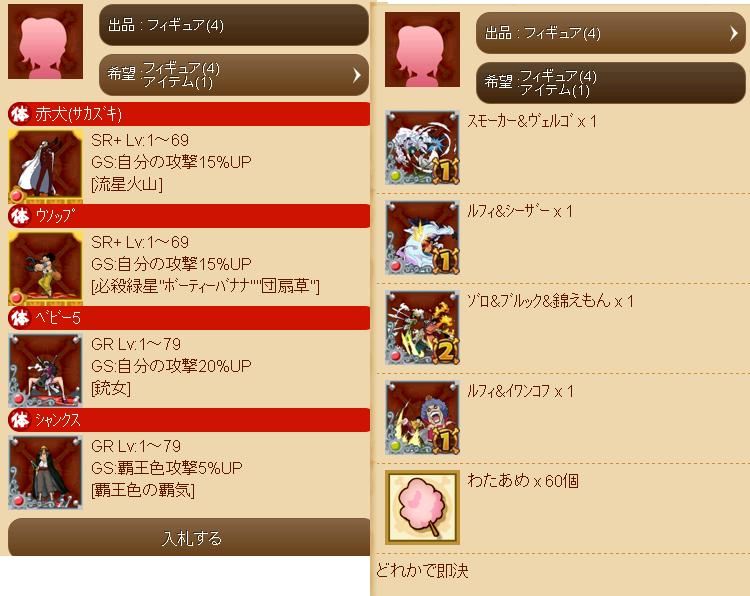Screen dimensions: 750x596
Task: Open the 赤犬(サカズキ) figure icon
Action: click(x=45, y=166)
